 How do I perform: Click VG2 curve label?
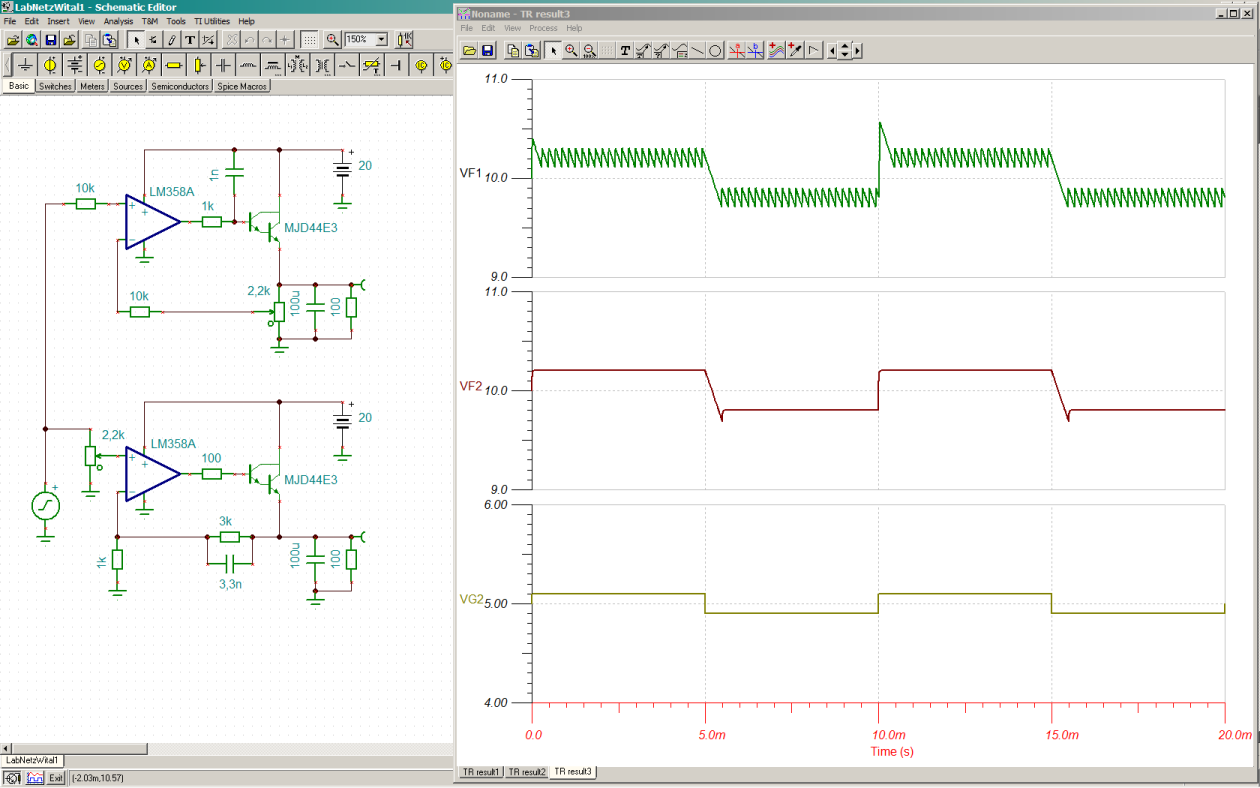[x=472, y=601]
